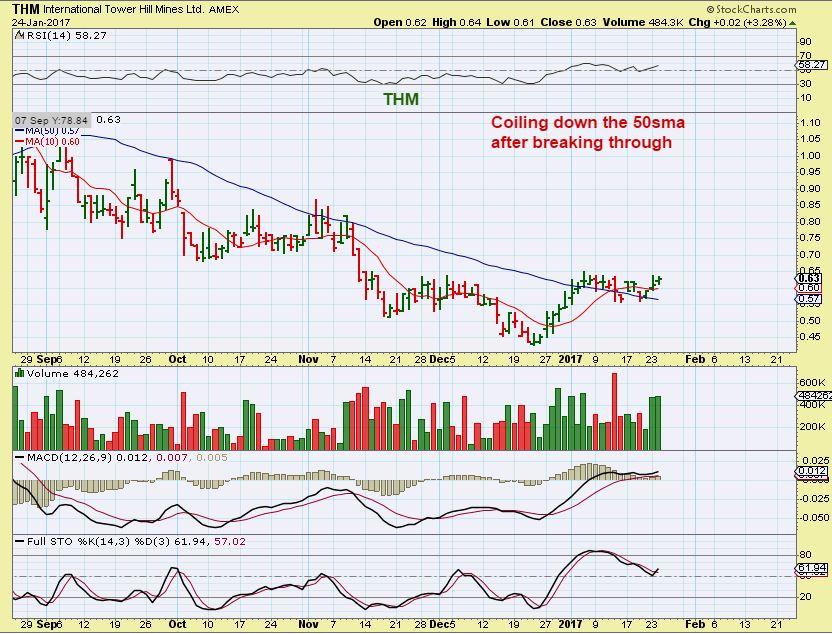
Task: Click the Close 0.63 value in the header
Action: (568, 22)
